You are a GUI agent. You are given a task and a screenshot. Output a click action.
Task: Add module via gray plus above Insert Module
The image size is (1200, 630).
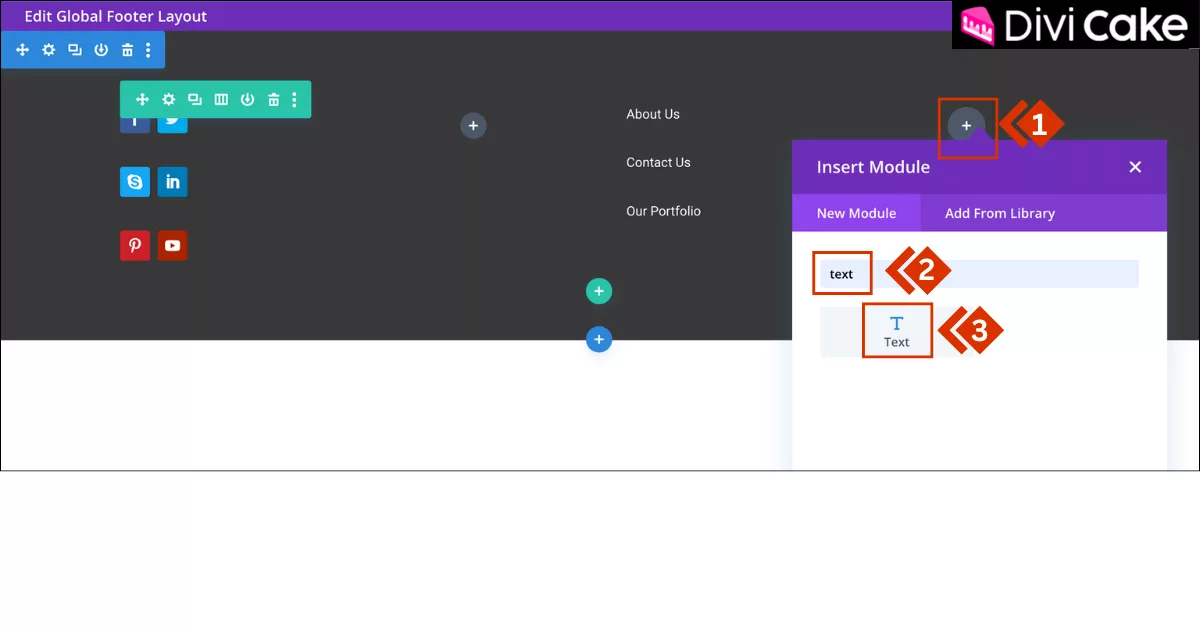tap(966, 125)
